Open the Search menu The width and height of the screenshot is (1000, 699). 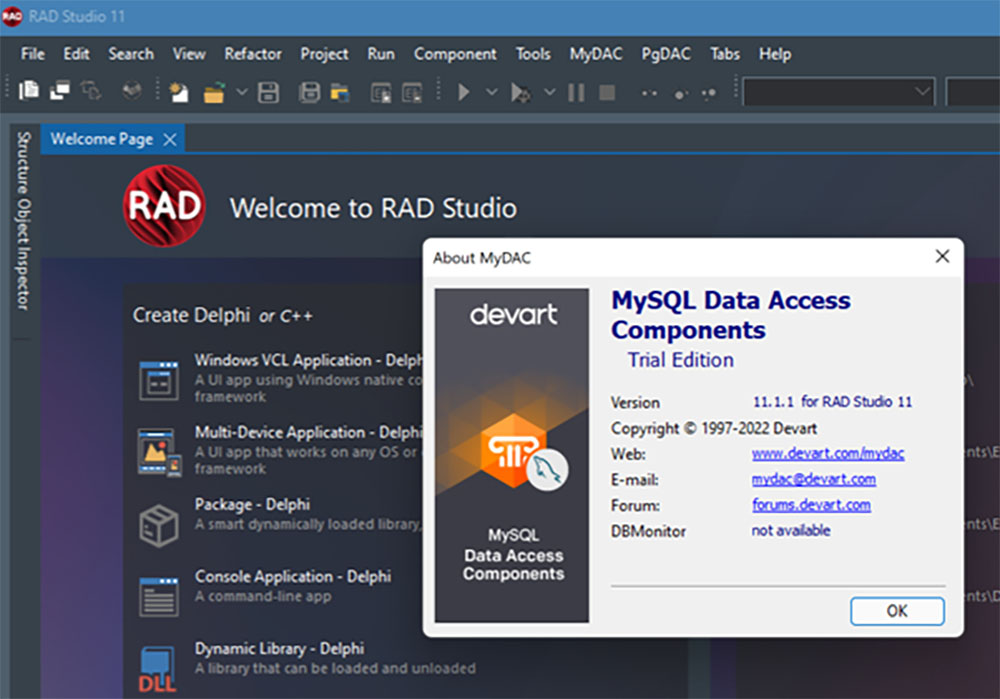pos(131,54)
